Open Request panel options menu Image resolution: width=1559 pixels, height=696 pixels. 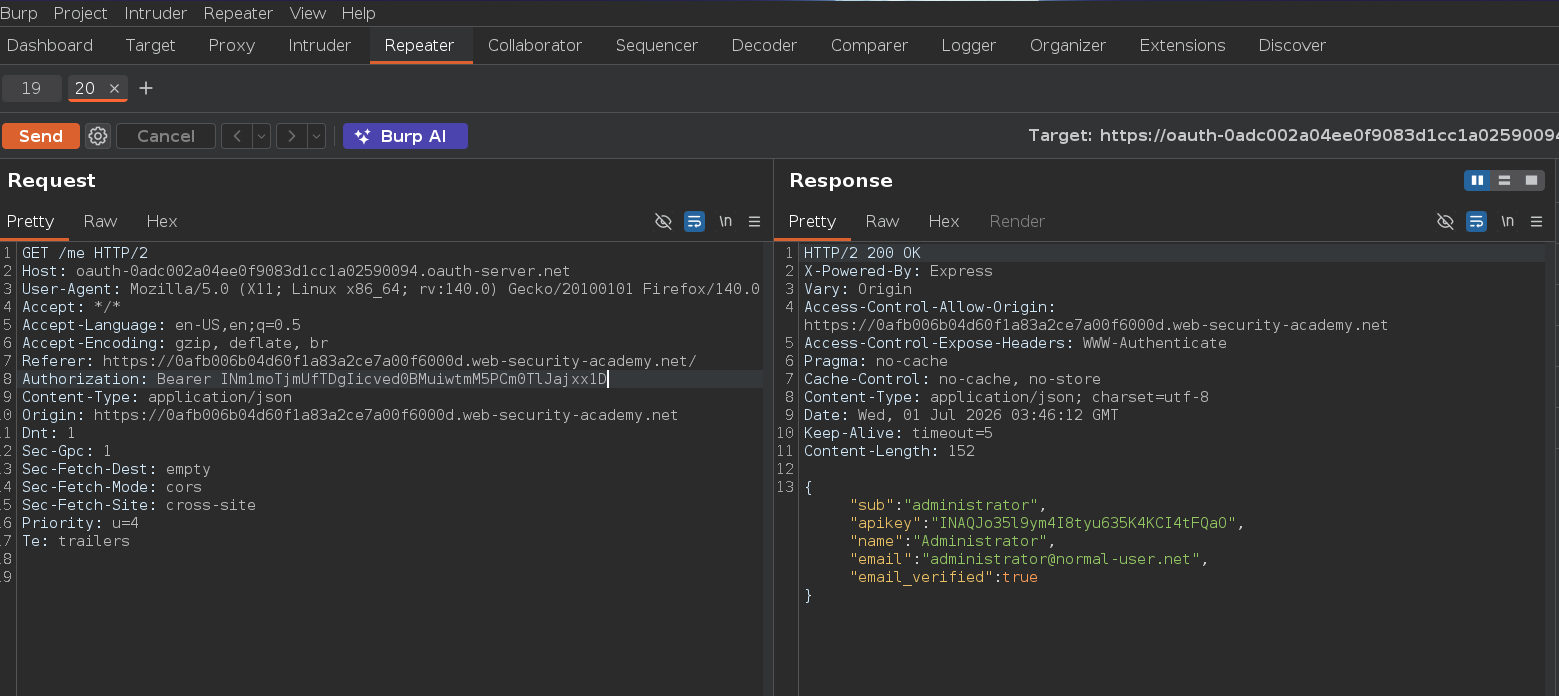click(x=755, y=221)
